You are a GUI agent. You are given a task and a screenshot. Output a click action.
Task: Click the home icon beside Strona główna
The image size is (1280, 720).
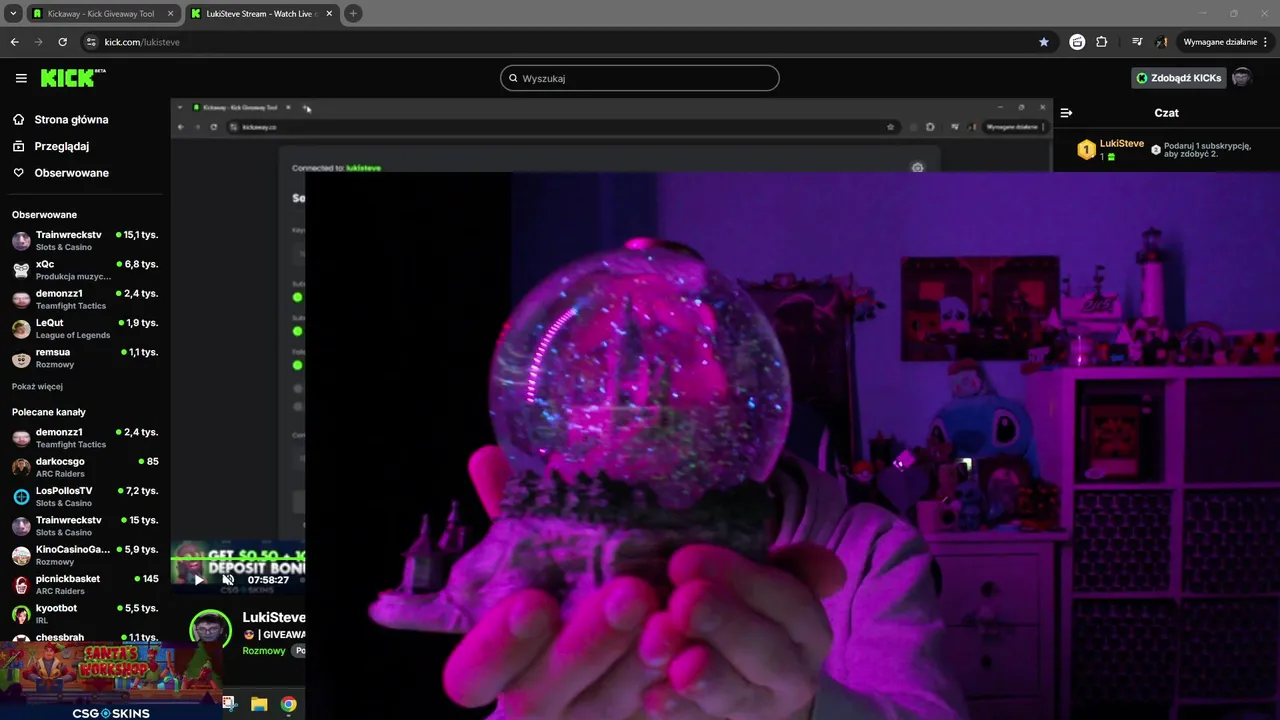(19, 119)
